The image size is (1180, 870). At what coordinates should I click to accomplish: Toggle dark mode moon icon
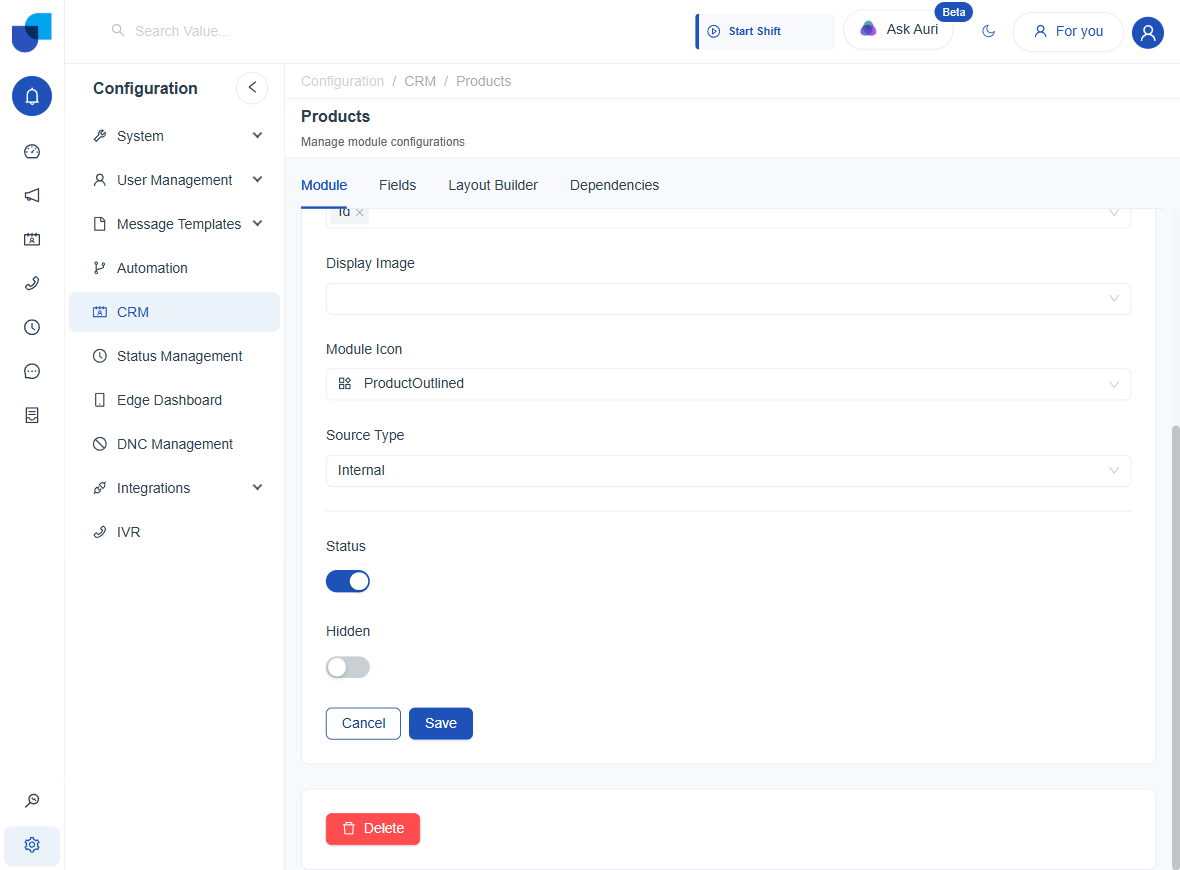coord(989,32)
